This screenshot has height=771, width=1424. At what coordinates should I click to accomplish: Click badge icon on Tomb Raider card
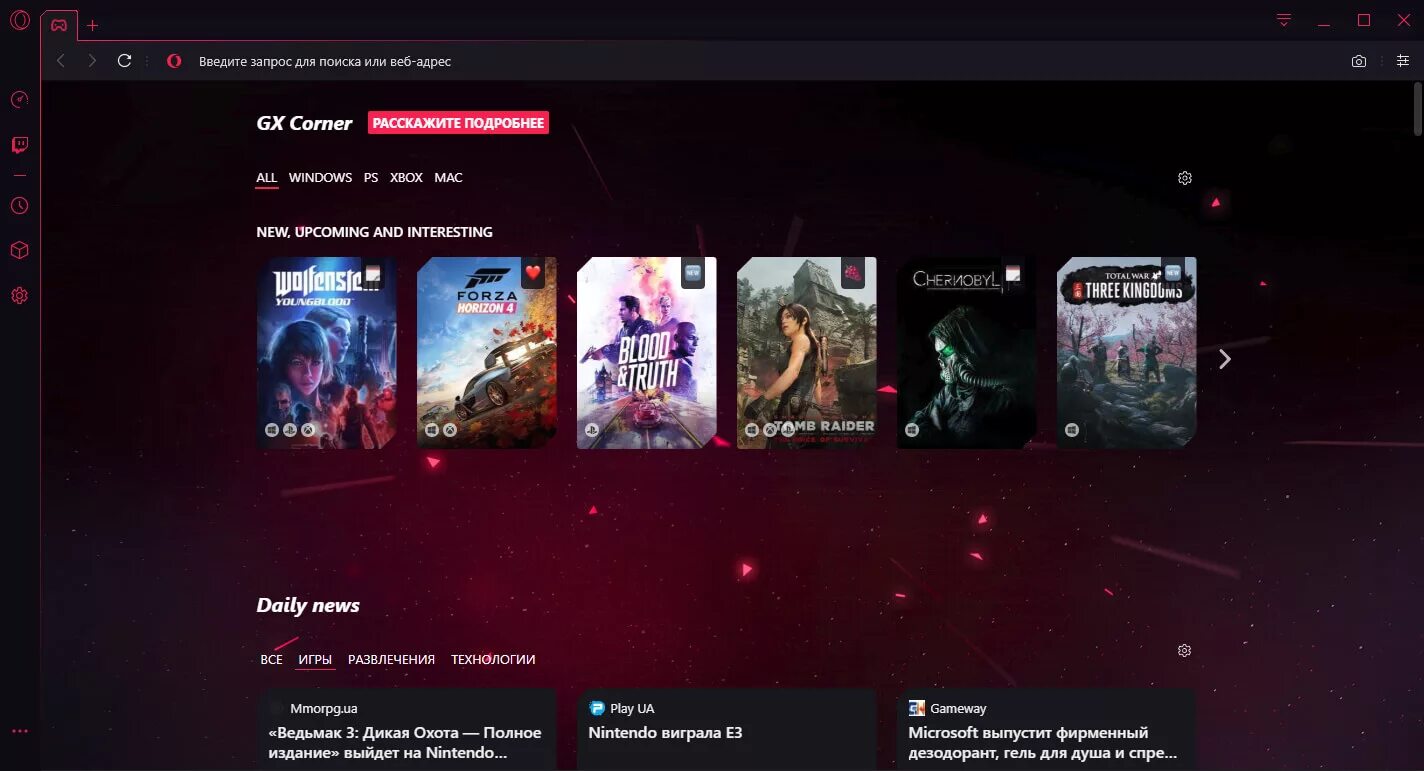click(x=853, y=272)
